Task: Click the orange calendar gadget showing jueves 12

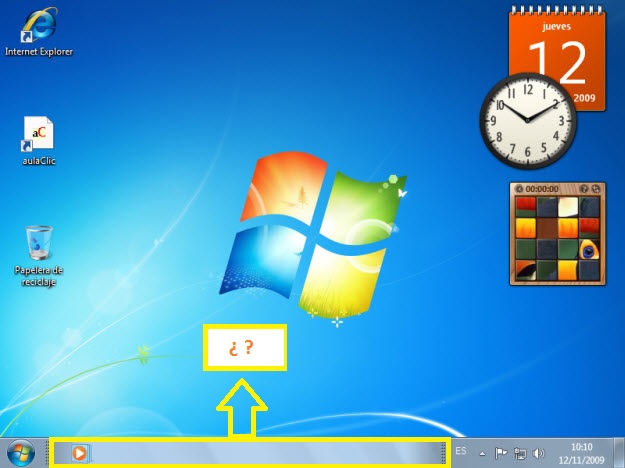Action: click(x=557, y=59)
